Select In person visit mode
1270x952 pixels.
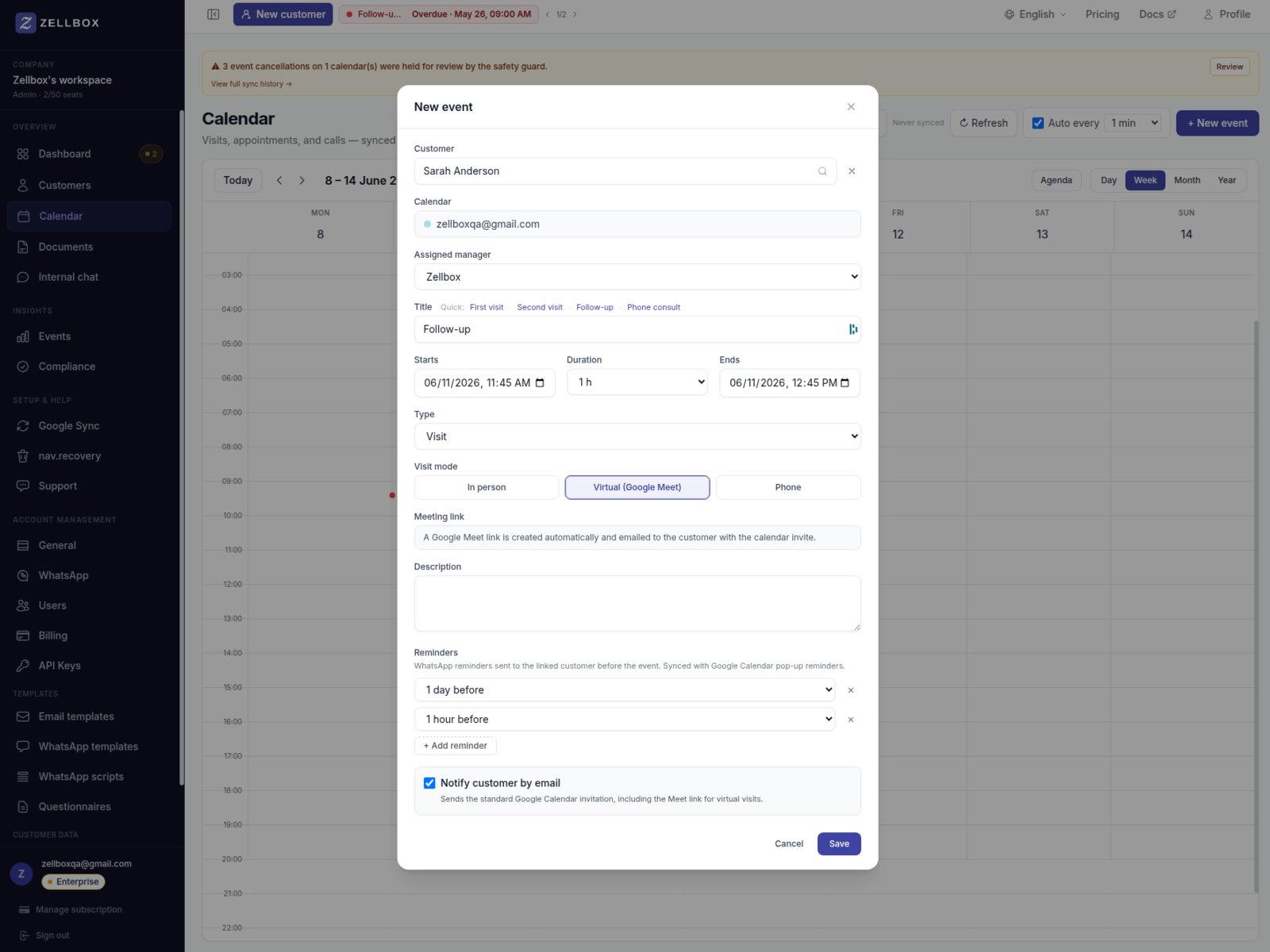pyautogui.click(x=487, y=487)
